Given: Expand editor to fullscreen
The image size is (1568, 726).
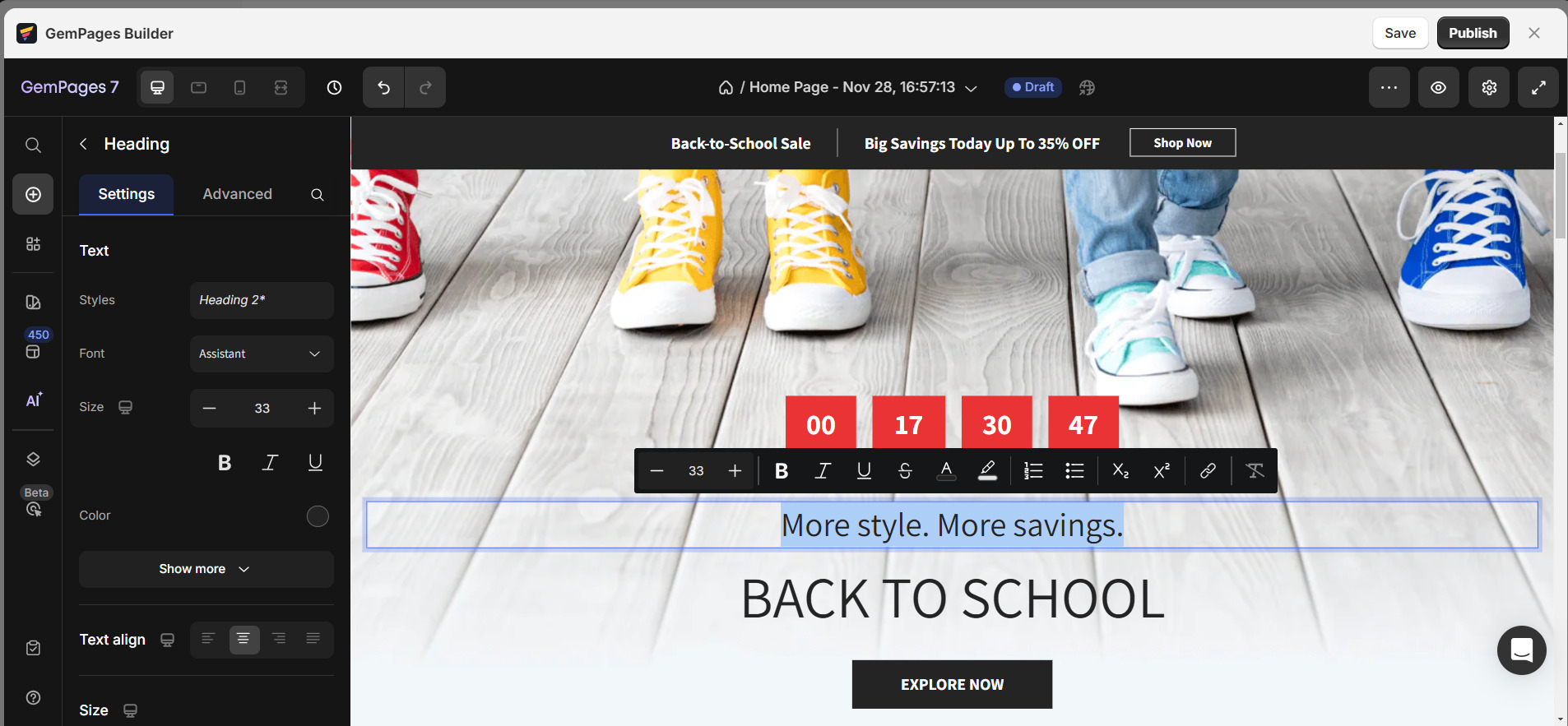Looking at the screenshot, I should (x=1538, y=87).
